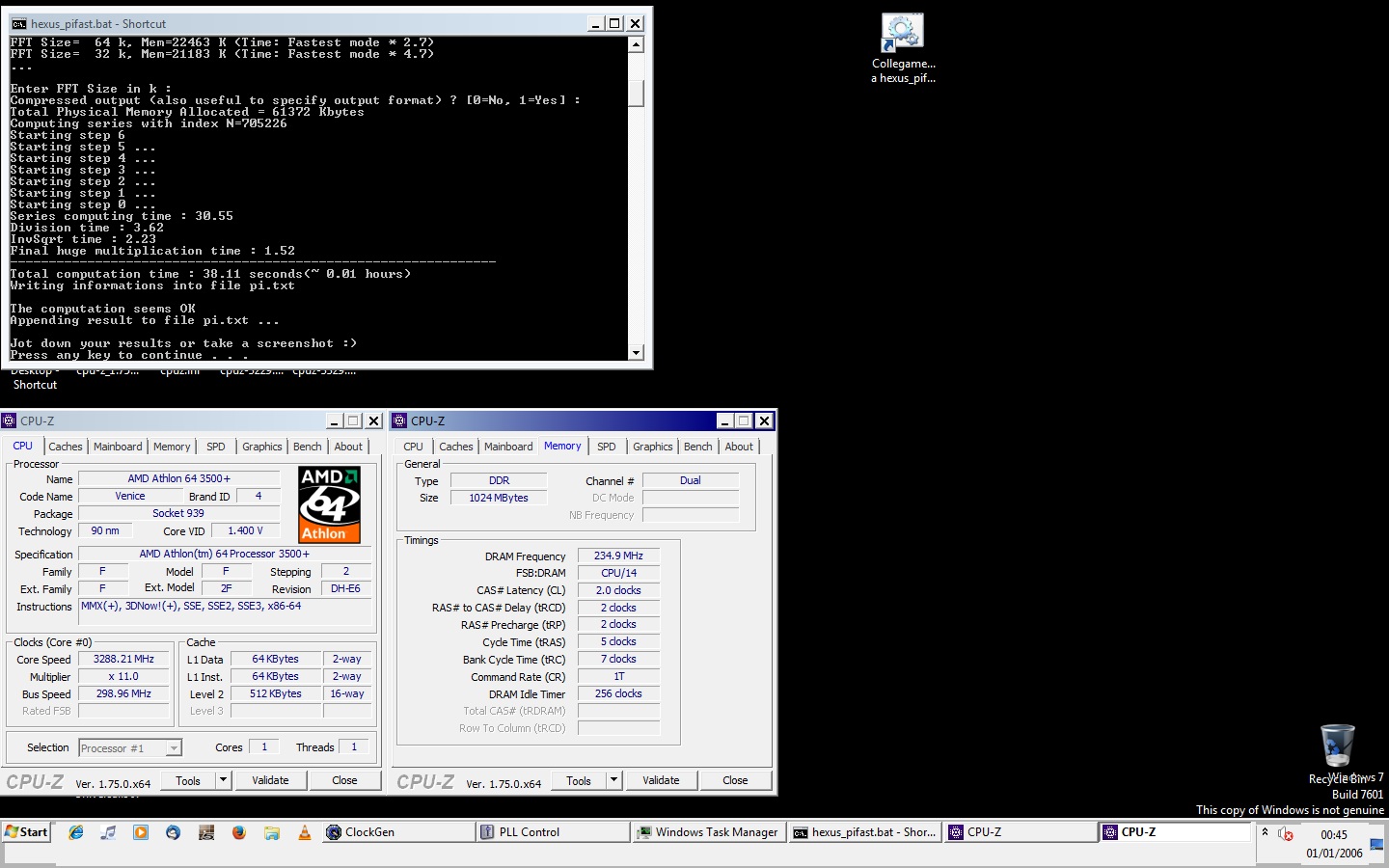Open the Caches tab in left CPU-Z
This screenshot has width=1389, height=868.
(x=66, y=447)
